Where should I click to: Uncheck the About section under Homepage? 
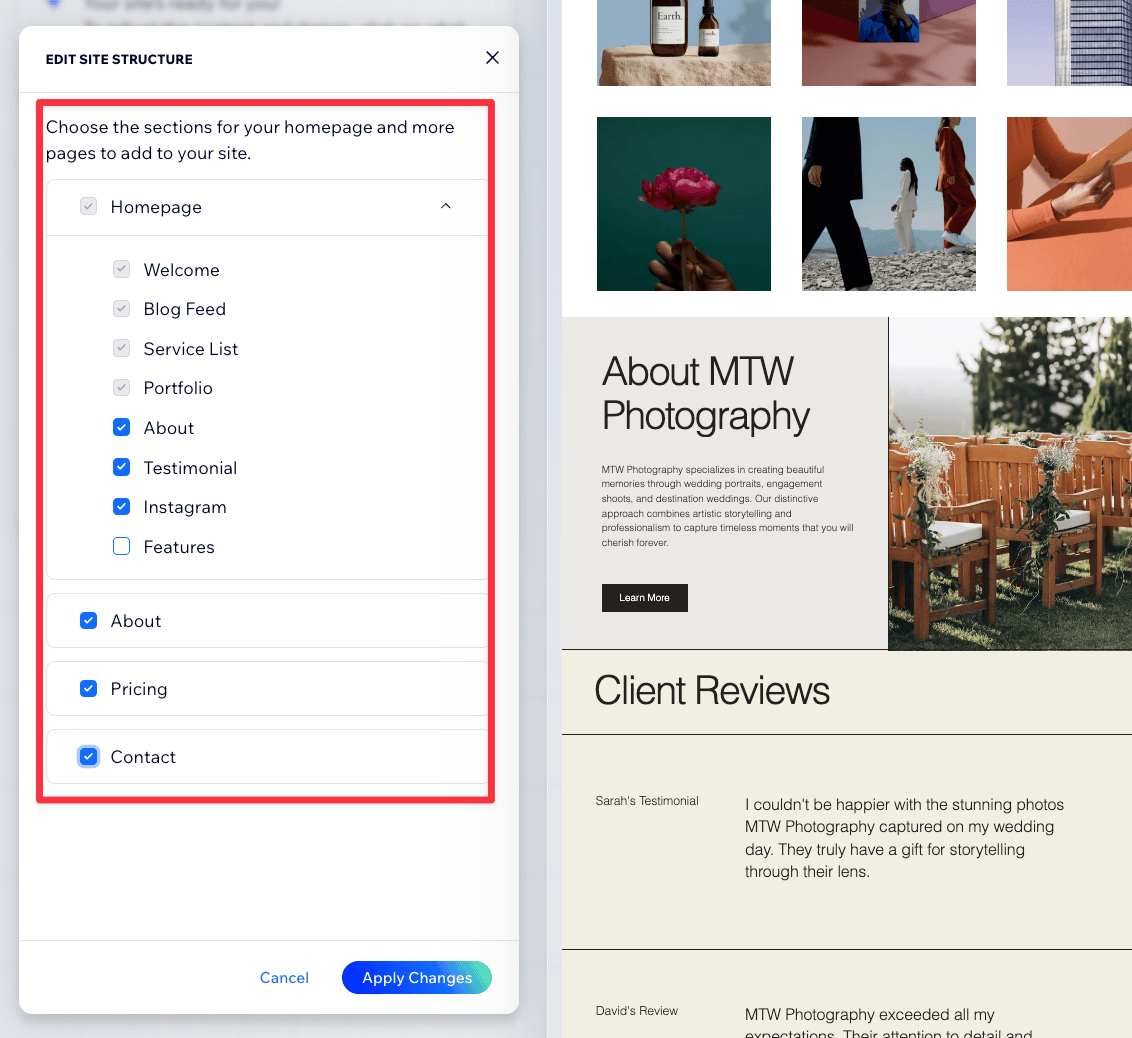point(121,427)
